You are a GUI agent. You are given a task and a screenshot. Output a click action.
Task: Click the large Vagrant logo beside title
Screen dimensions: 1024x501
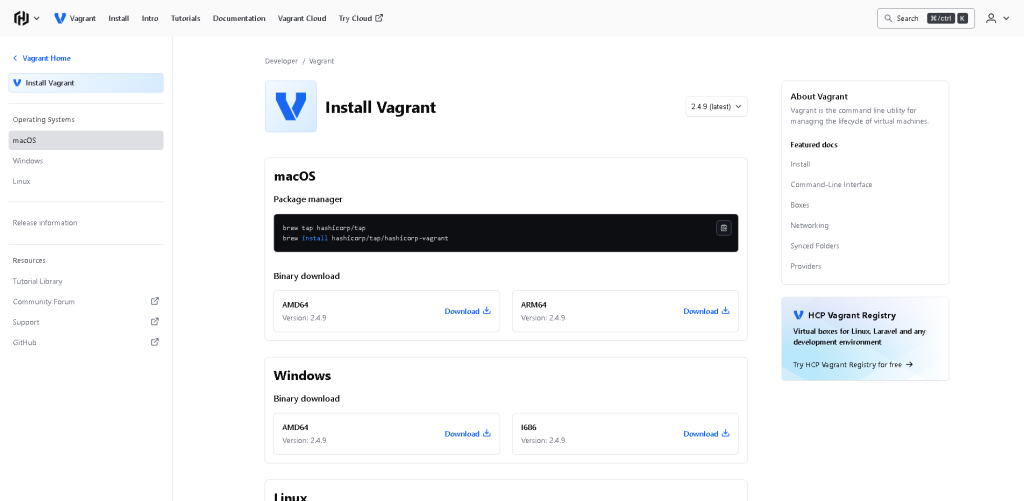(x=291, y=107)
